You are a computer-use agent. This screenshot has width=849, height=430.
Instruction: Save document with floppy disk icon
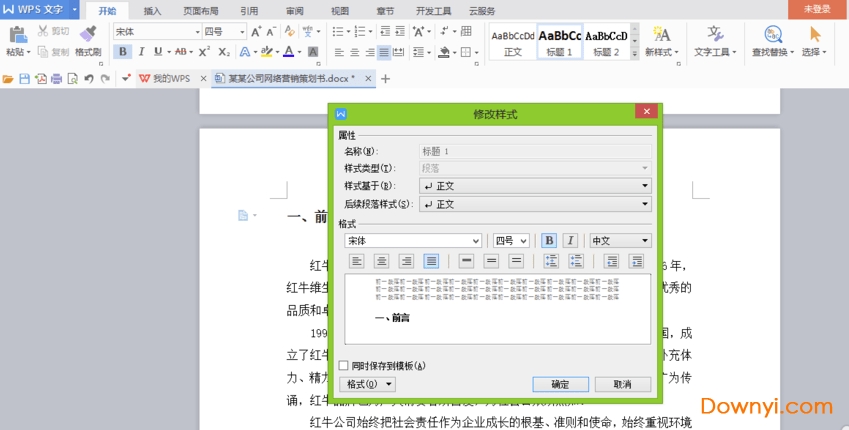tap(24, 79)
